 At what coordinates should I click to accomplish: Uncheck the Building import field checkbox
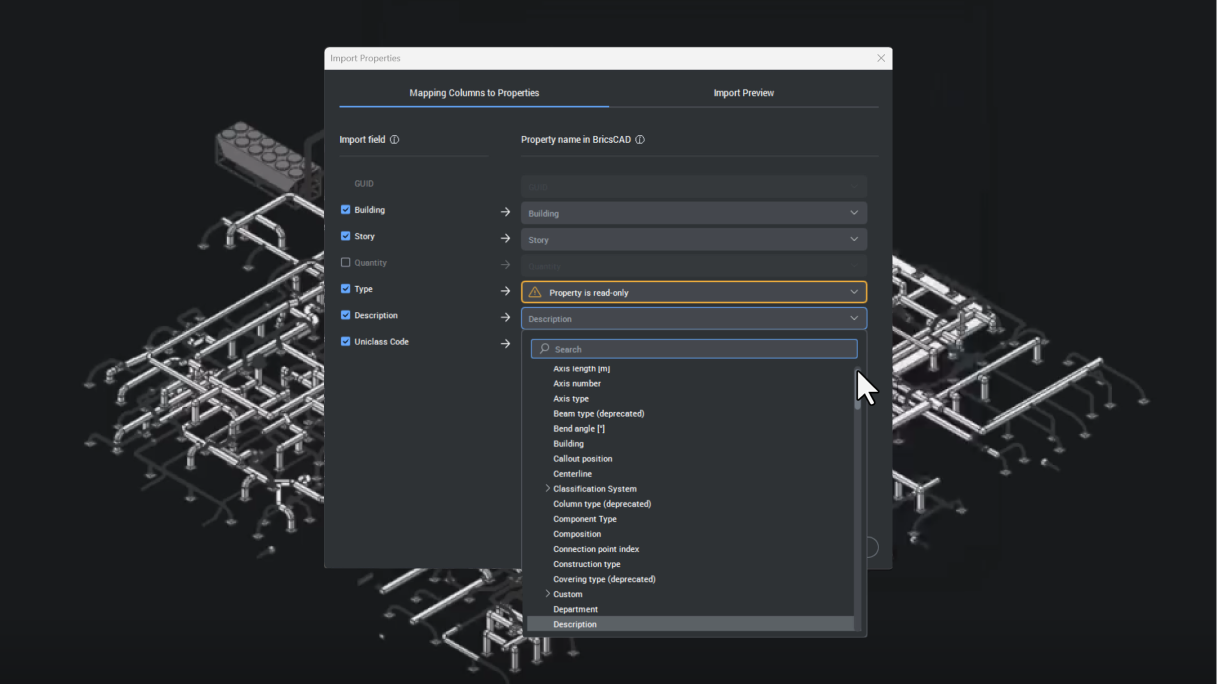(346, 210)
